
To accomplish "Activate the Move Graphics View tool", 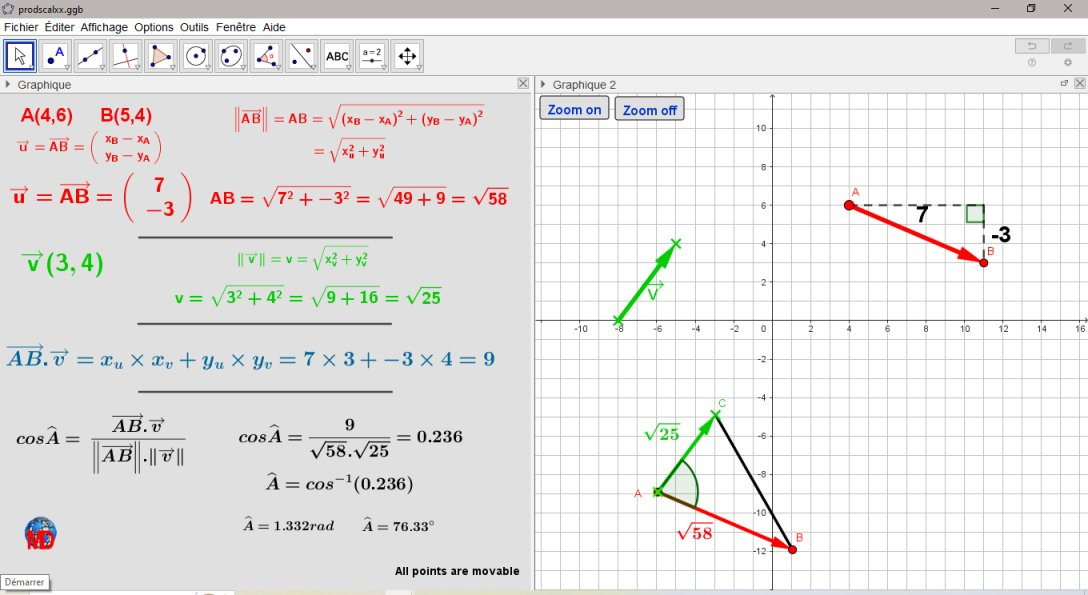I will 407,56.
